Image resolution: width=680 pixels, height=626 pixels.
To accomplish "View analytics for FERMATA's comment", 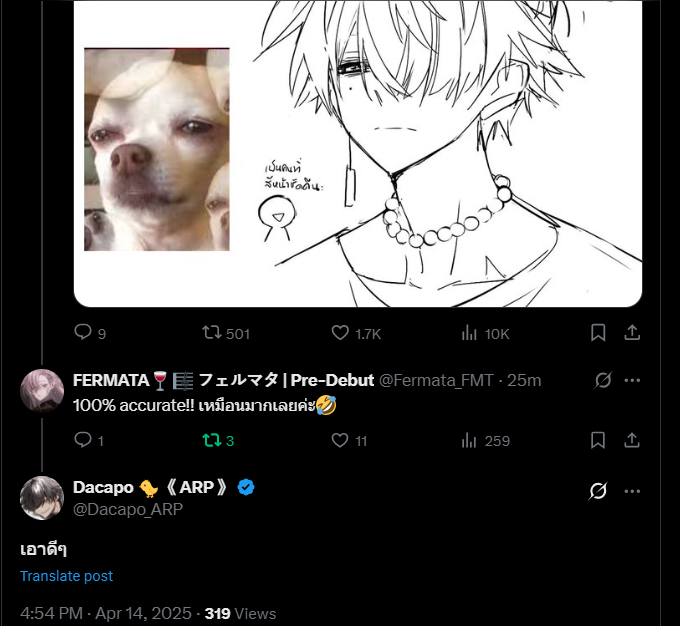I will click(468, 440).
